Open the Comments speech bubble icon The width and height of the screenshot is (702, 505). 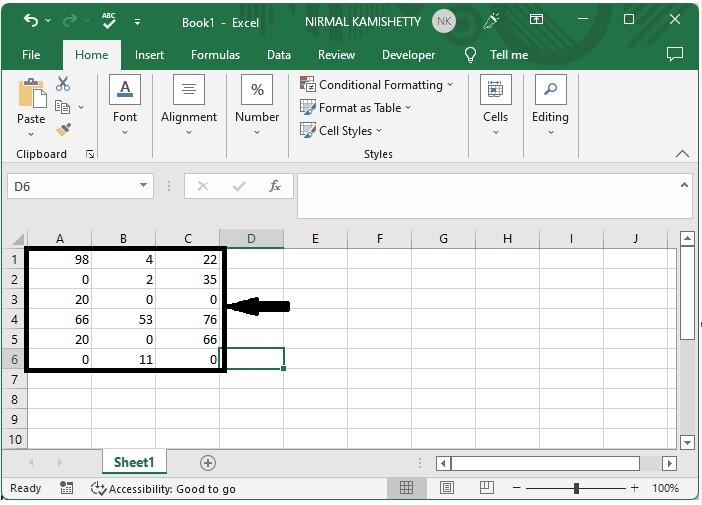674,54
